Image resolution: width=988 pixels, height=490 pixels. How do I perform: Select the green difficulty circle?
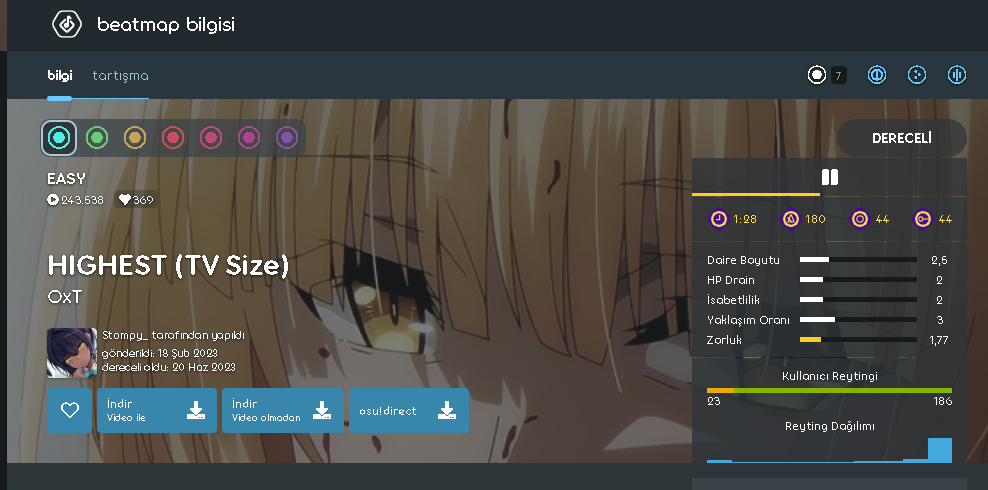pyautogui.click(x=97, y=138)
